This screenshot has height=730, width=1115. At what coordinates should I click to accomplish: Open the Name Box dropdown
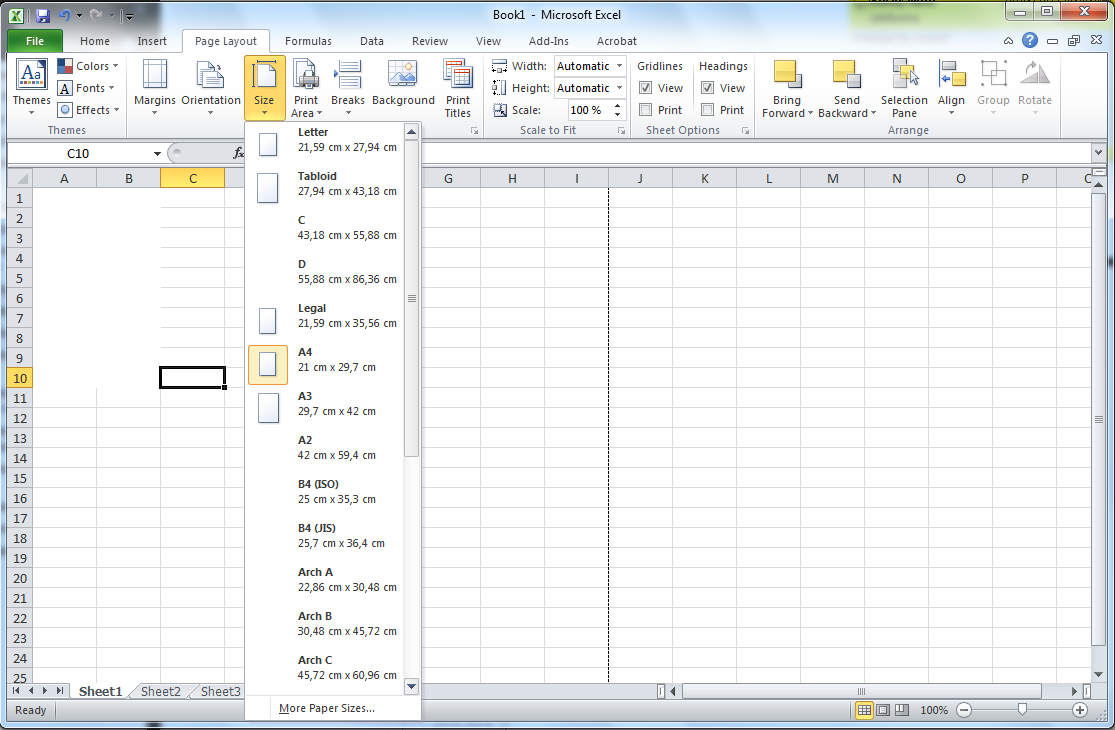[x=157, y=154]
